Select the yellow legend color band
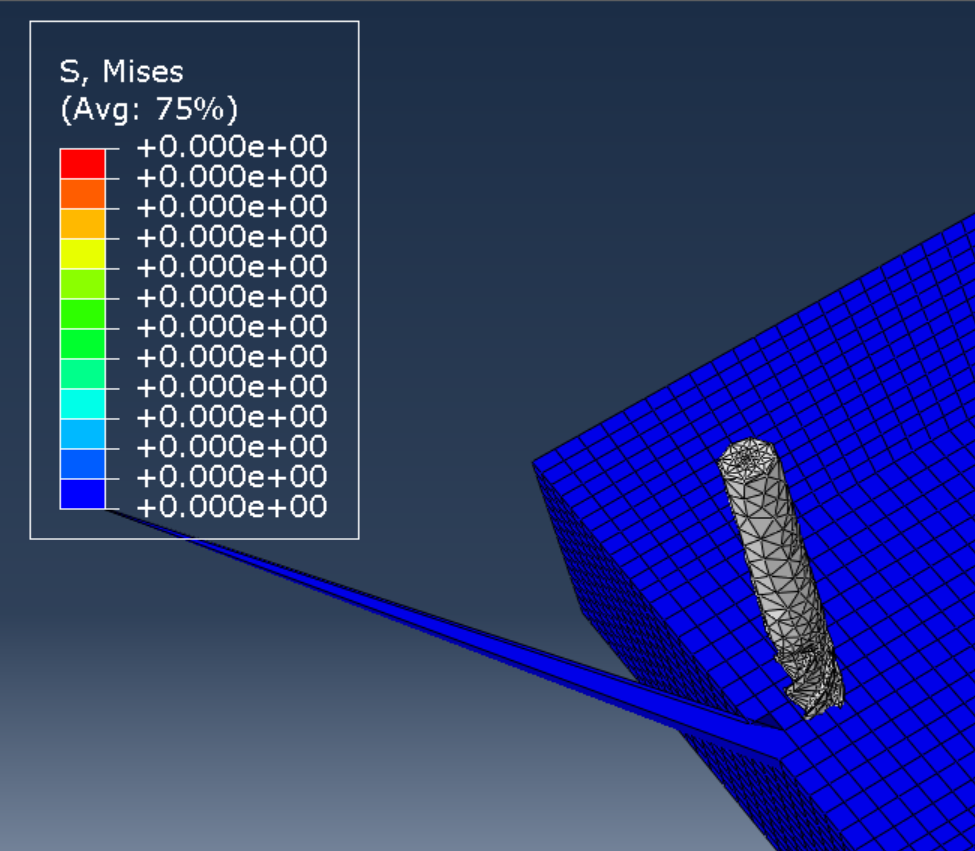The height and width of the screenshot is (851, 975). tap(83, 254)
